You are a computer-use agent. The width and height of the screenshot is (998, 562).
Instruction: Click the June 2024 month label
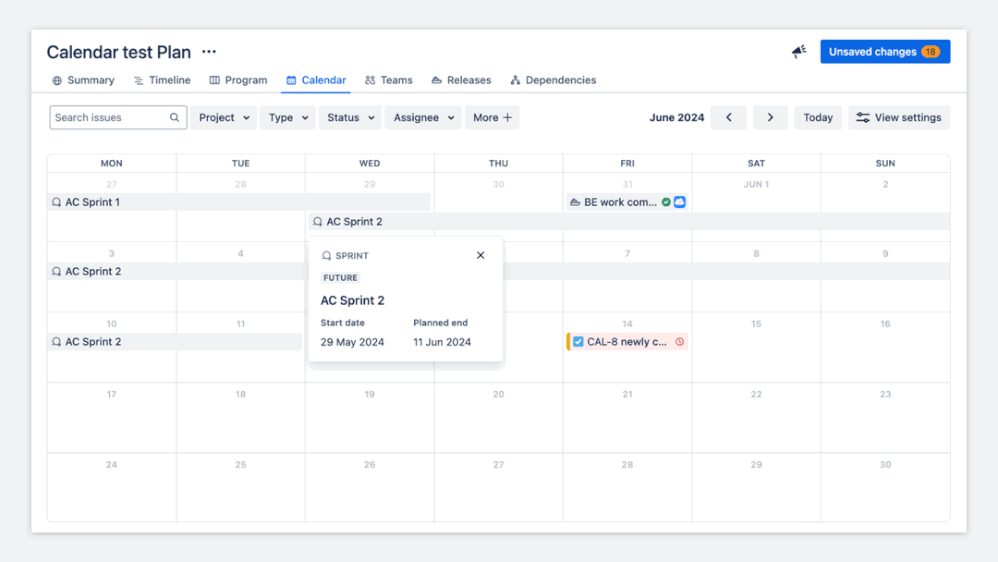click(x=677, y=118)
